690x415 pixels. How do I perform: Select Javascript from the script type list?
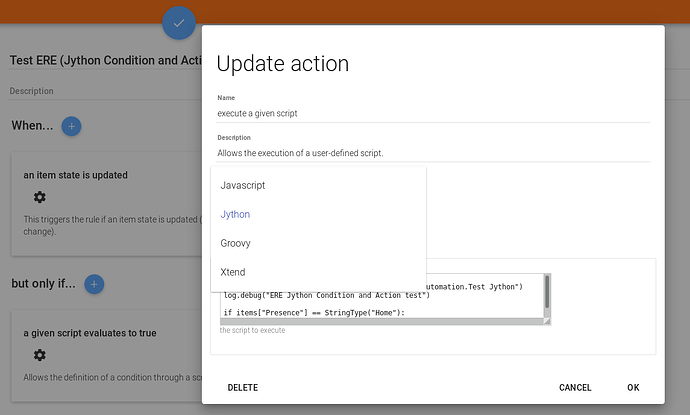243,185
